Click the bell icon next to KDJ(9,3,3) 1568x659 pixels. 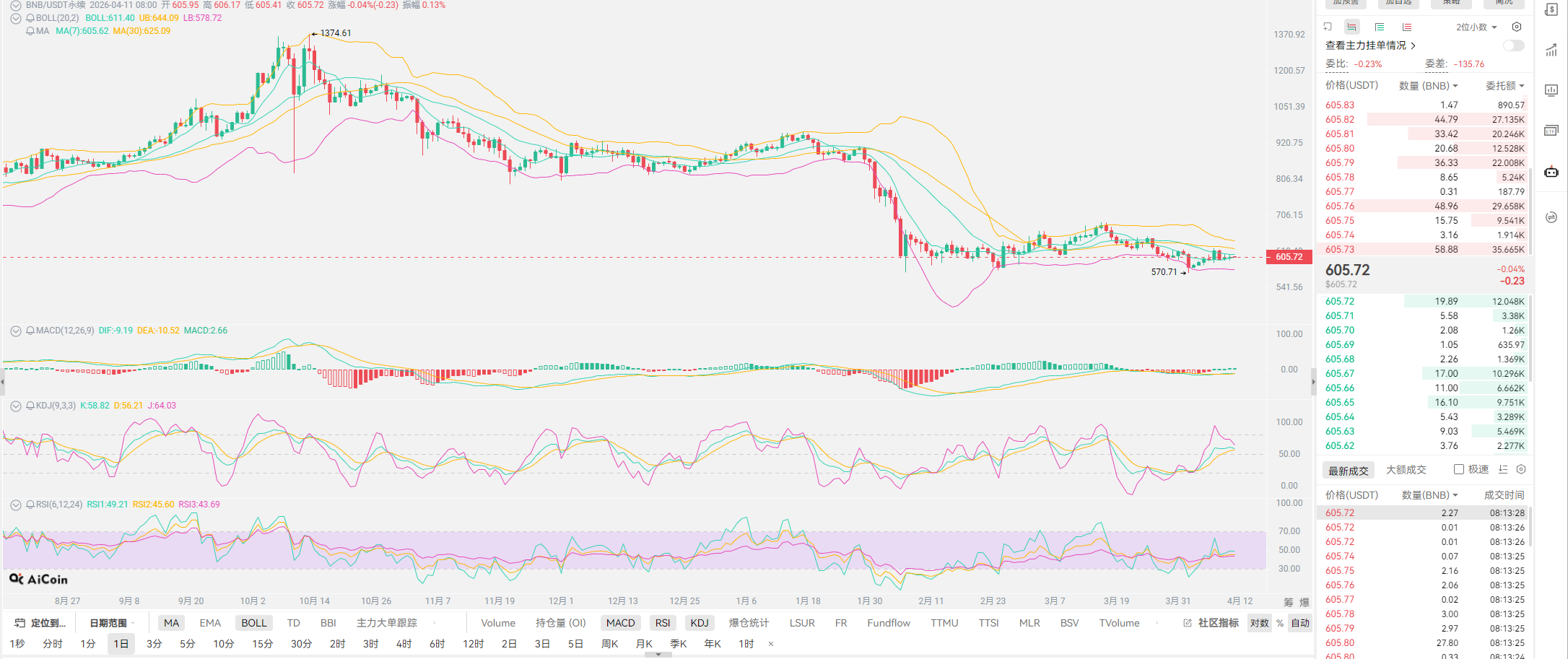[x=30, y=406]
